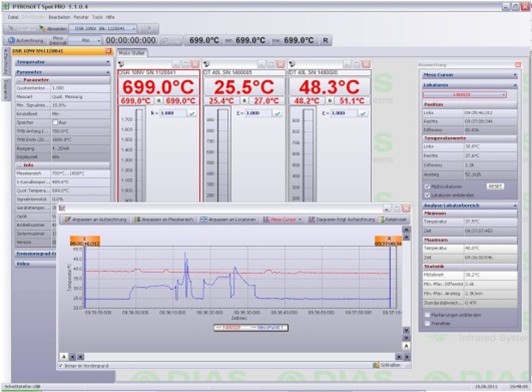The image size is (532, 392).
Task: Click the RESET button in Lokatoren
Action: point(495,186)
